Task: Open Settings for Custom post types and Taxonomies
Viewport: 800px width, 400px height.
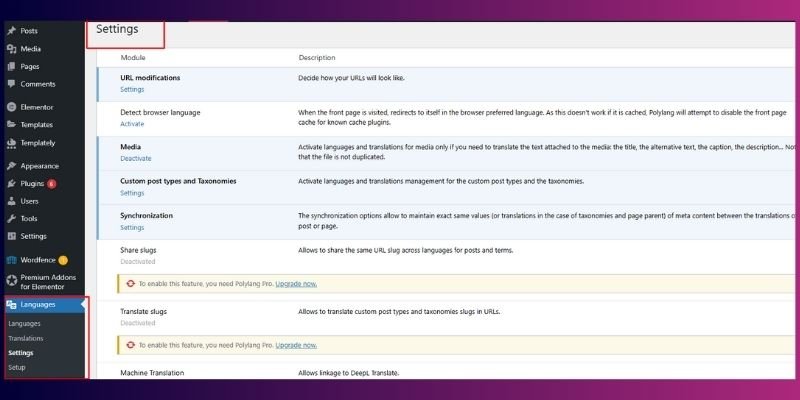Action: pyautogui.click(x=132, y=193)
